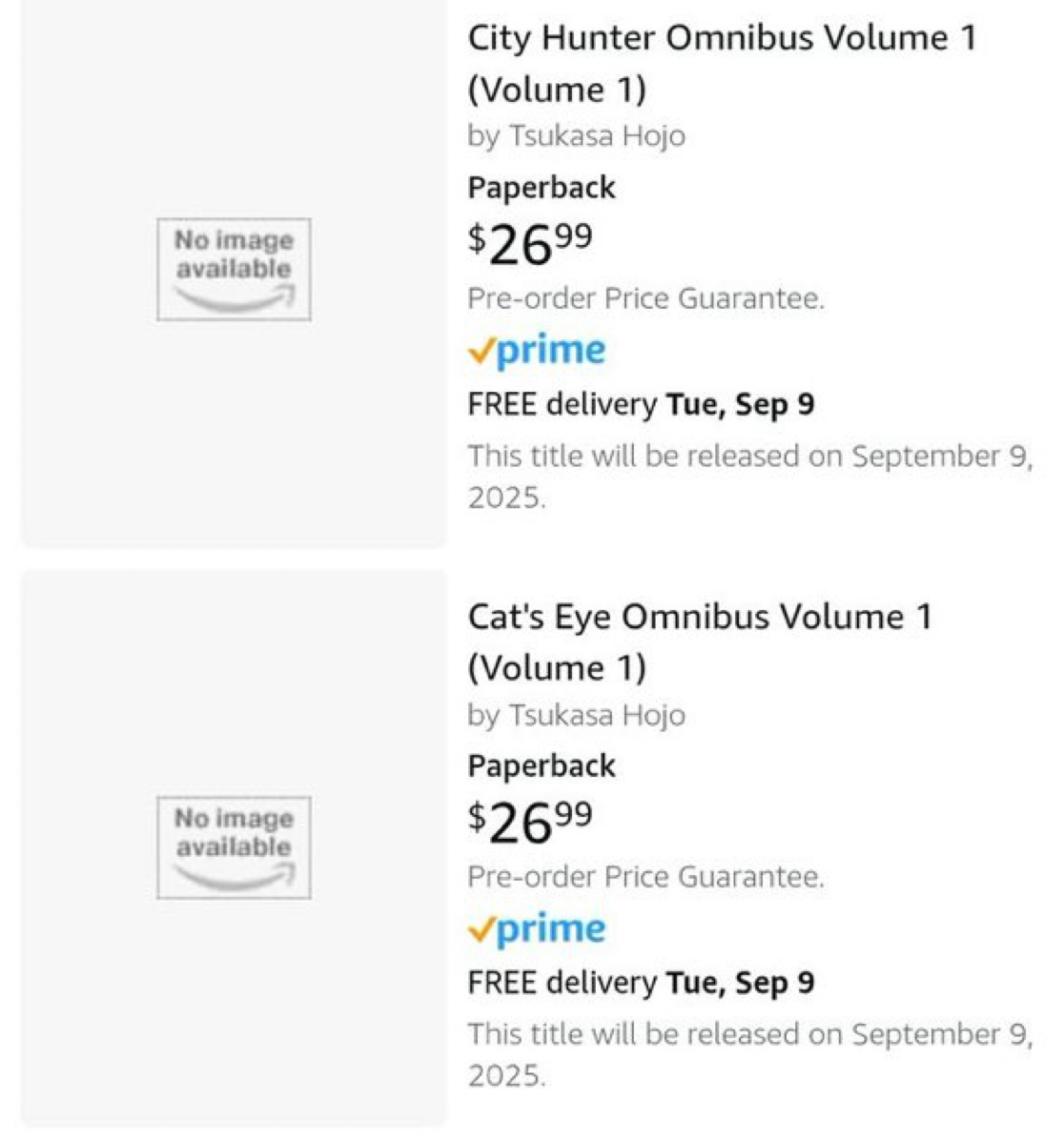Click the Cat's Eye no-image placeholder icon
Screen dimensions: 1064x1140
234,847
